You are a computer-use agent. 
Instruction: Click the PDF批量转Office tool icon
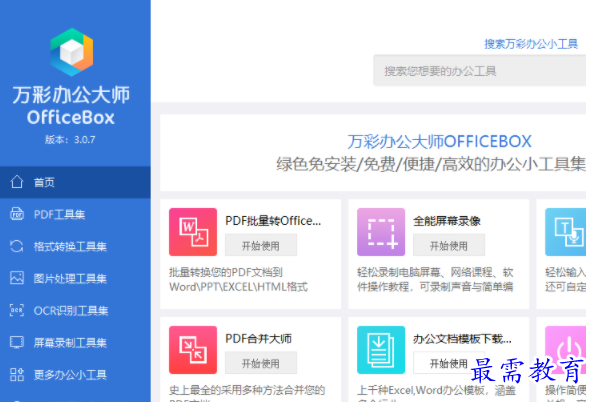click(x=193, y=232)
